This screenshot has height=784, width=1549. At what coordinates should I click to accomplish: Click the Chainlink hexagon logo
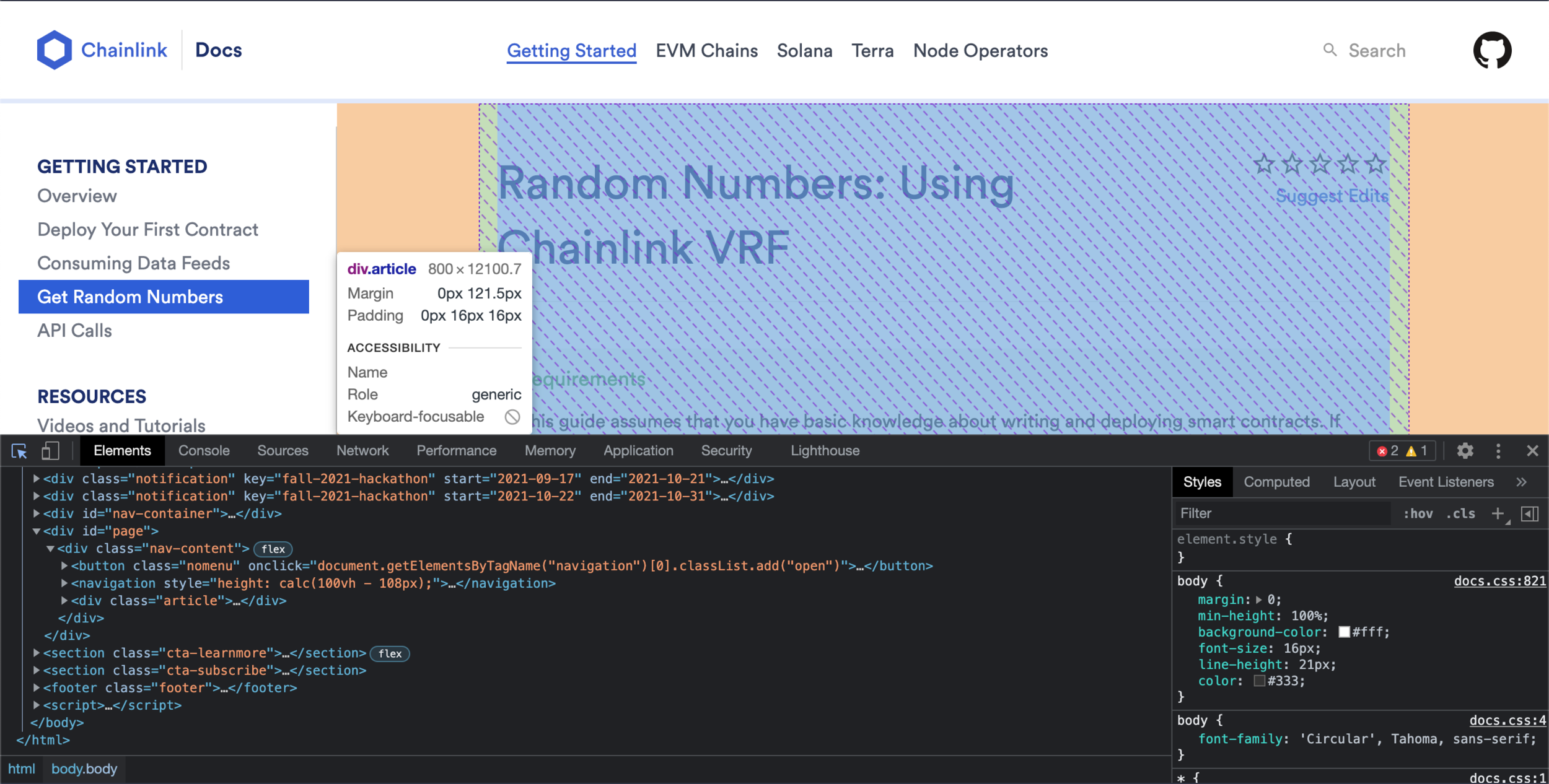55,50
